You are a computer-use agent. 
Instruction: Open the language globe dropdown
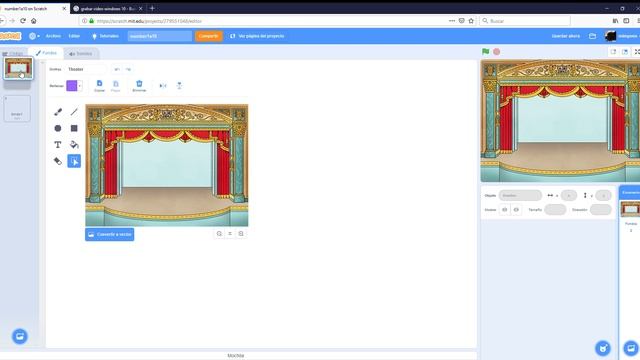[x=34, y=36]
